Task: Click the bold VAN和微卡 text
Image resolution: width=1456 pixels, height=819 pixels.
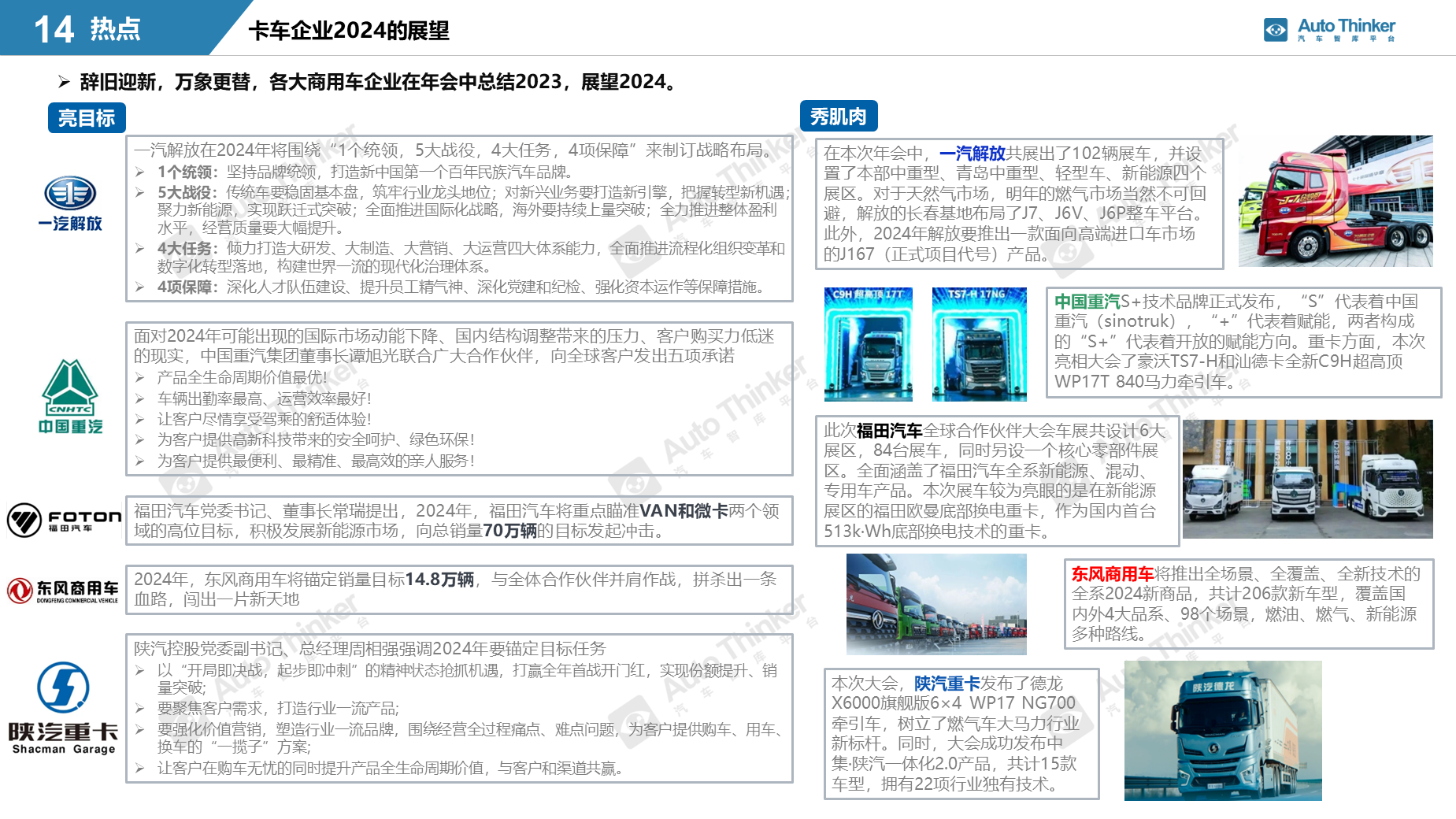Action: (684, 511)
